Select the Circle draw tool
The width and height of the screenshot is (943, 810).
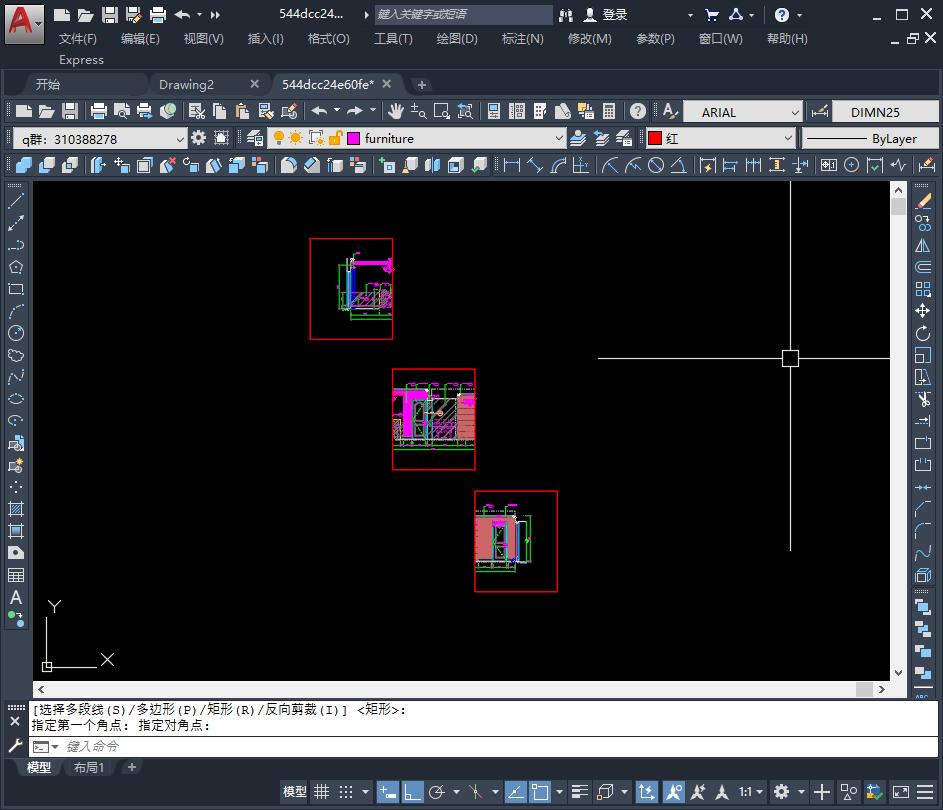tap(16, 333)
